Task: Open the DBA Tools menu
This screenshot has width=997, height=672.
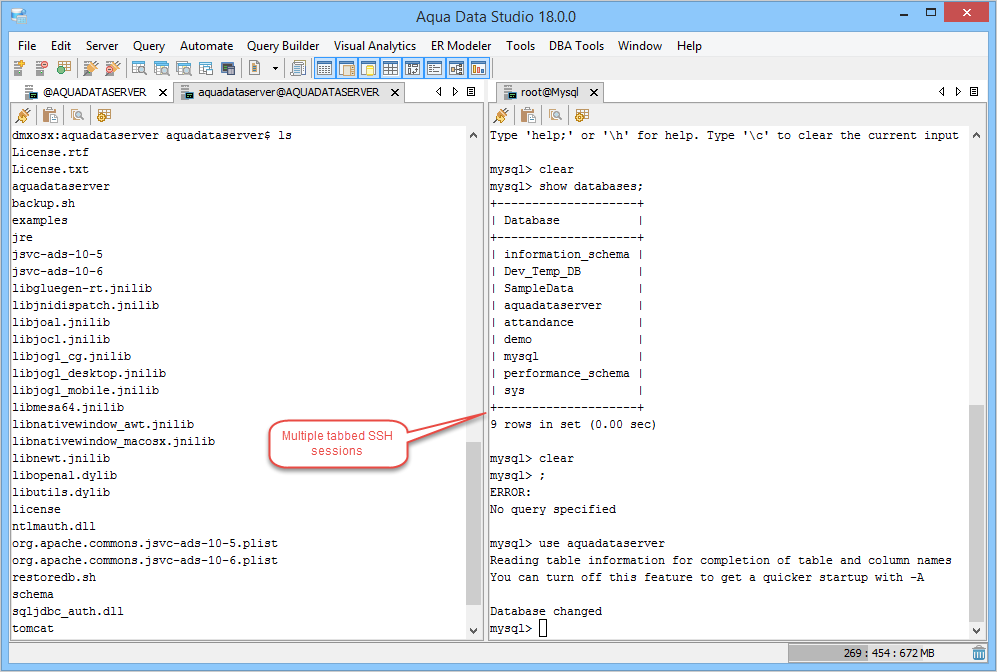Action: tap(576, 46)
